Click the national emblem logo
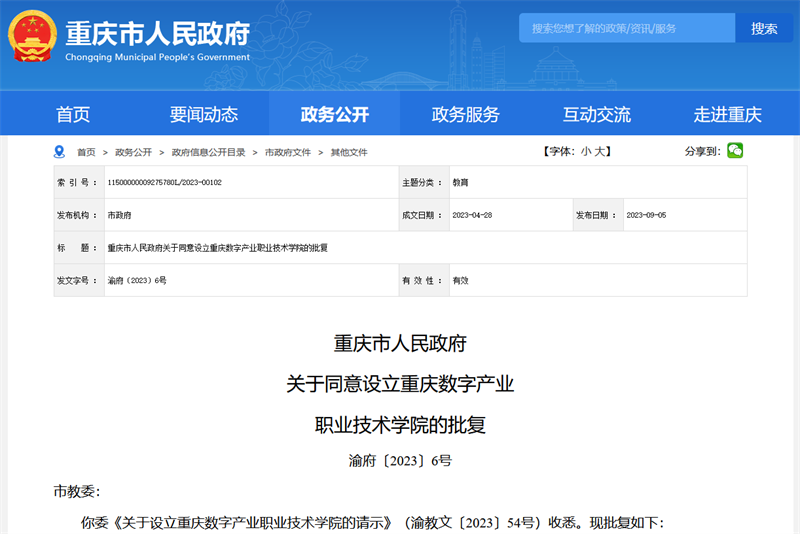Viewport: 800px width, 534px height. (x=33, y=39)
